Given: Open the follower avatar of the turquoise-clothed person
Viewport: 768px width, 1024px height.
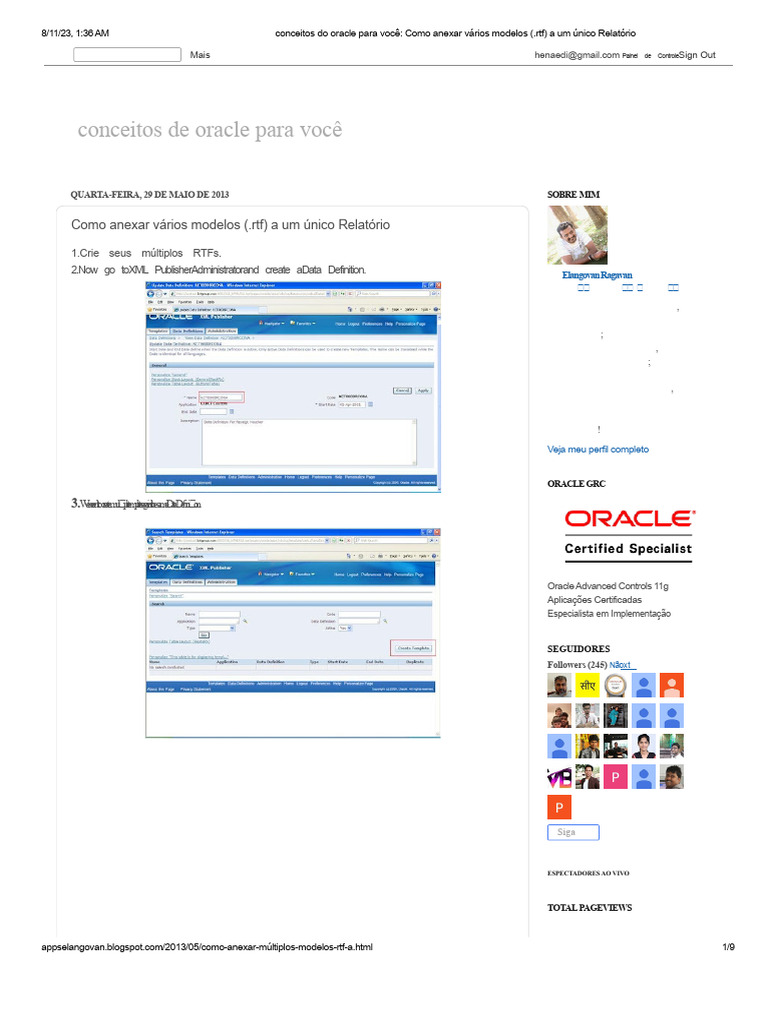Looking at the screenshot, I should point(615,716).
